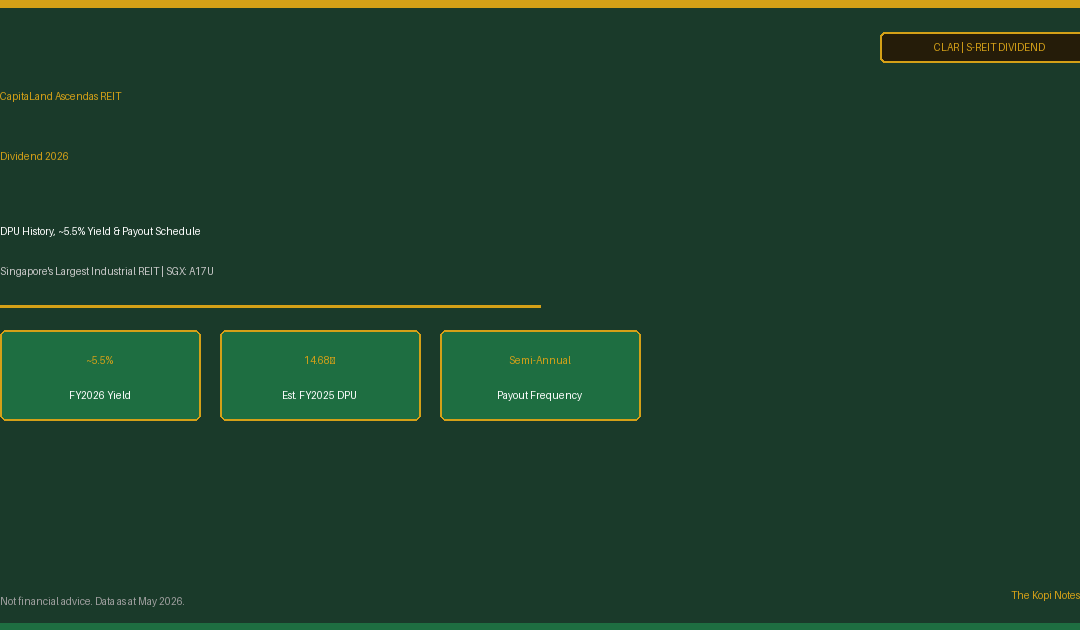This screenshot has height=630, width=1080.
Task: Click the Not financial advice disclaimer
Action: click(x=92, y=601)
